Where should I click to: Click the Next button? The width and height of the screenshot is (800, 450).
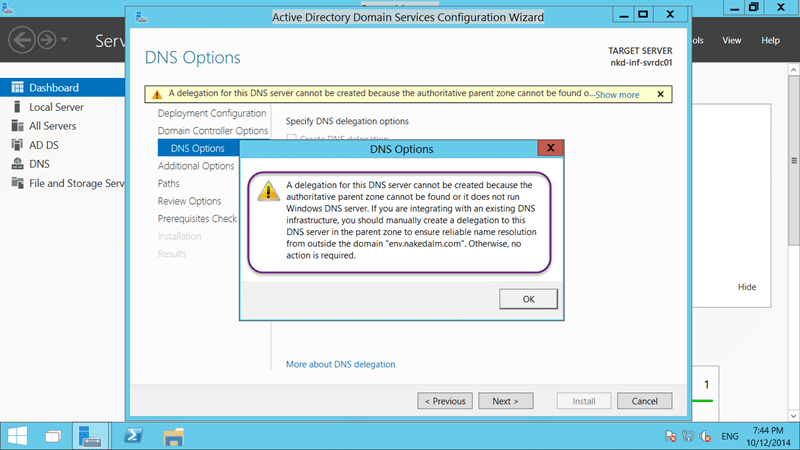pyautogui.click(x=506, y=401)
